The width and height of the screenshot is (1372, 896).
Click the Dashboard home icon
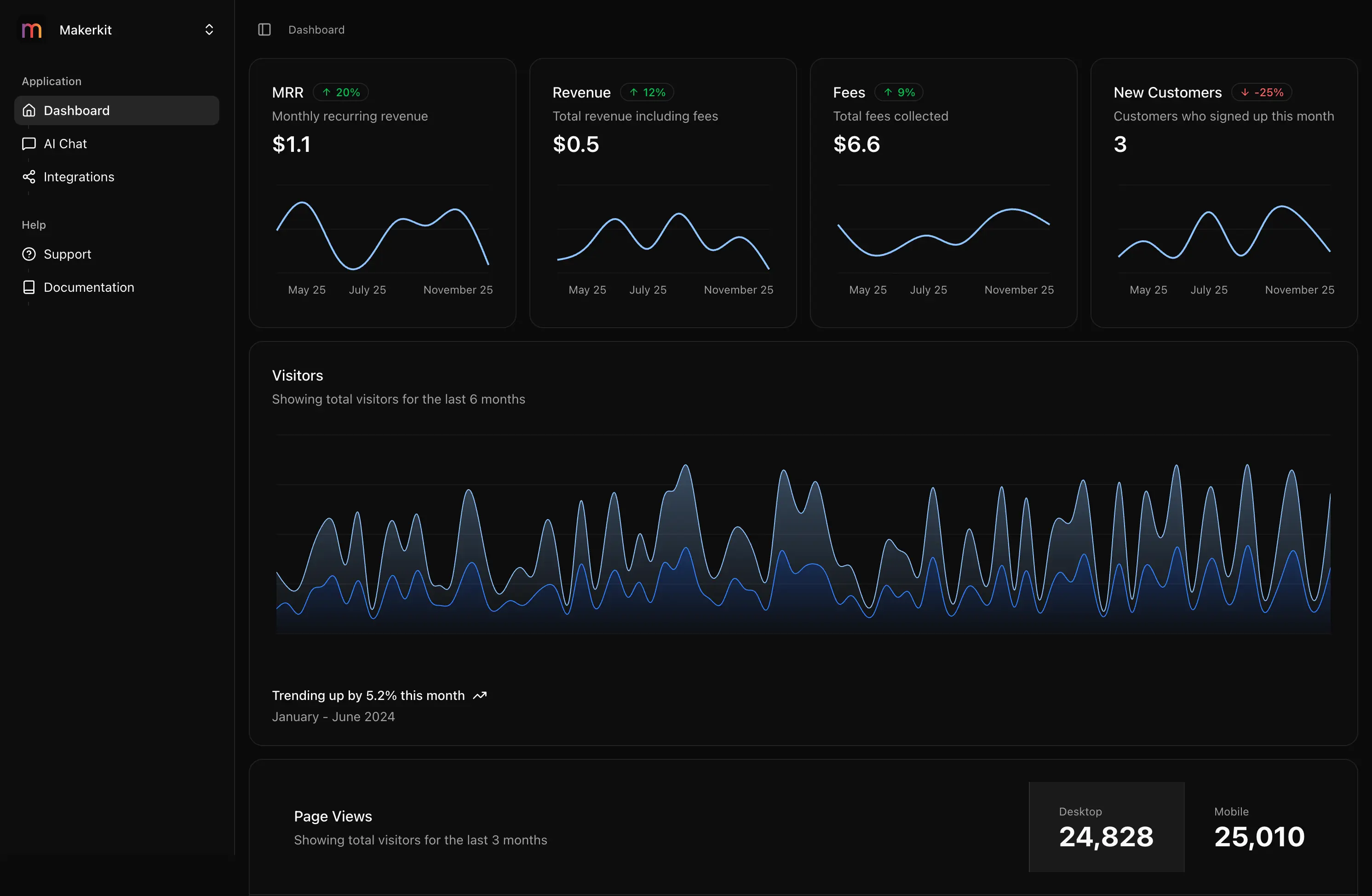(x=29, y=110)
